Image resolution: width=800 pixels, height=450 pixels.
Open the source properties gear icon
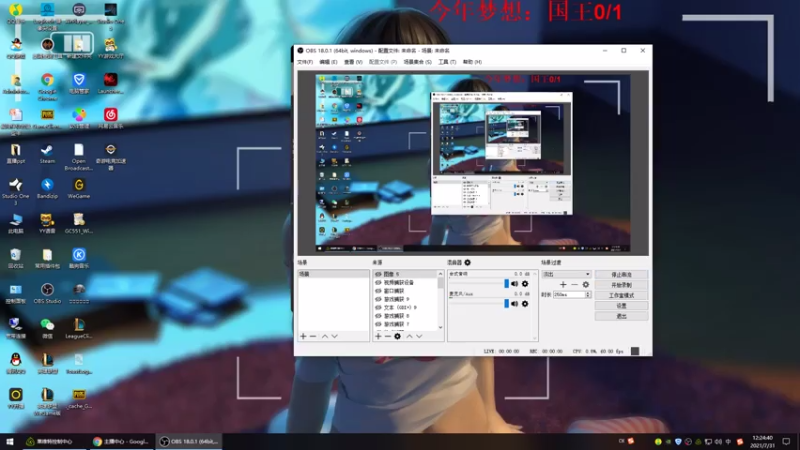(x=397, y=336)
